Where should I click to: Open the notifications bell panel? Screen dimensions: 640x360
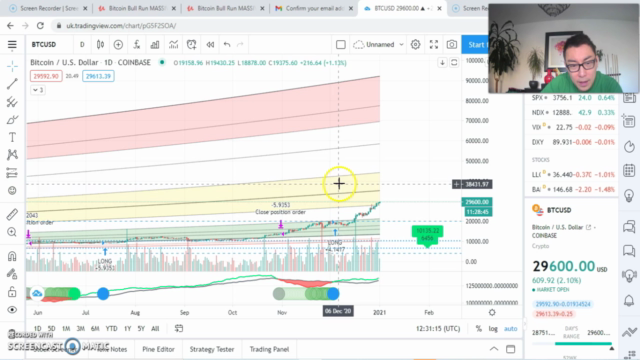point(629,301)
